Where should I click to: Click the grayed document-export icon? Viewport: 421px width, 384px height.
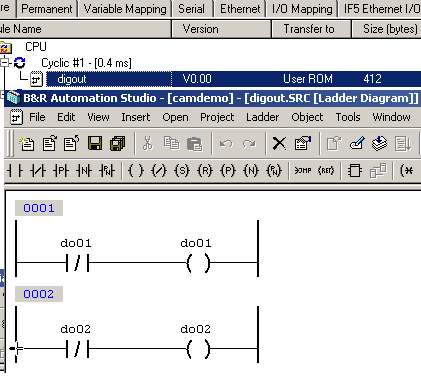pos(334,144)
